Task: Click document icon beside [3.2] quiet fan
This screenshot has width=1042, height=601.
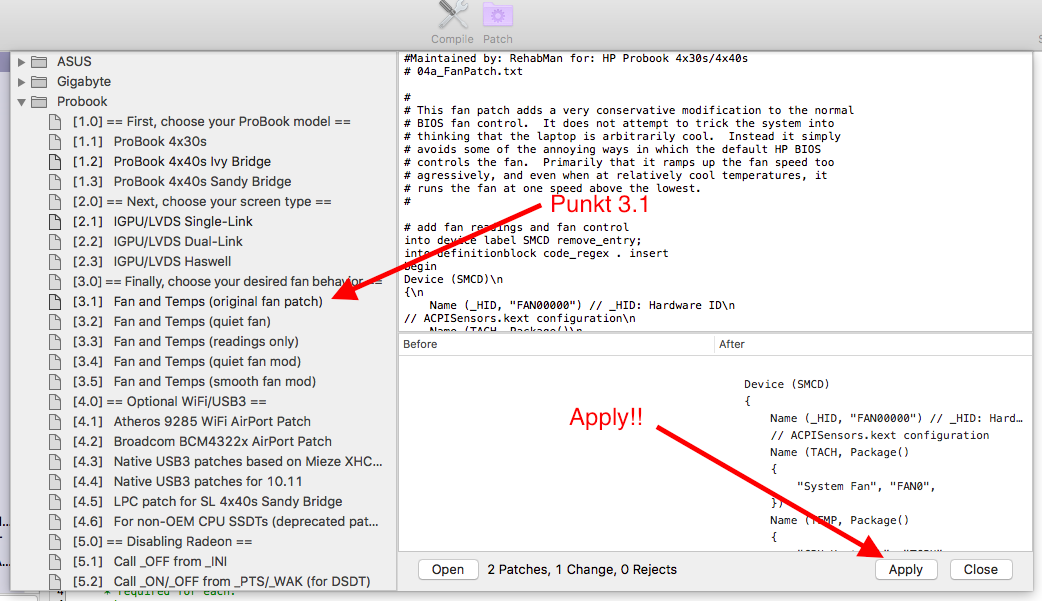Action: point(54,321)
